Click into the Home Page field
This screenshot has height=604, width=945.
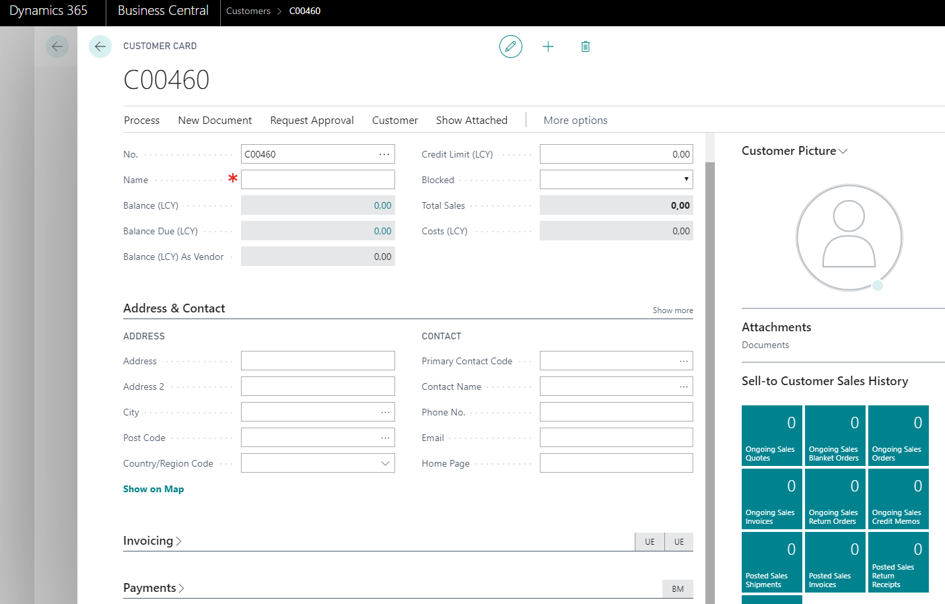[616, 464]
